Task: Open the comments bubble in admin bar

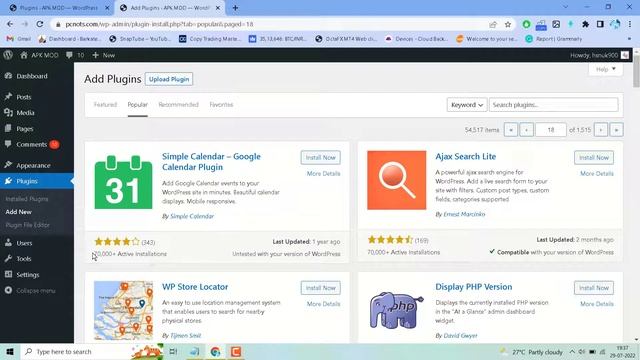Action: 75,55
